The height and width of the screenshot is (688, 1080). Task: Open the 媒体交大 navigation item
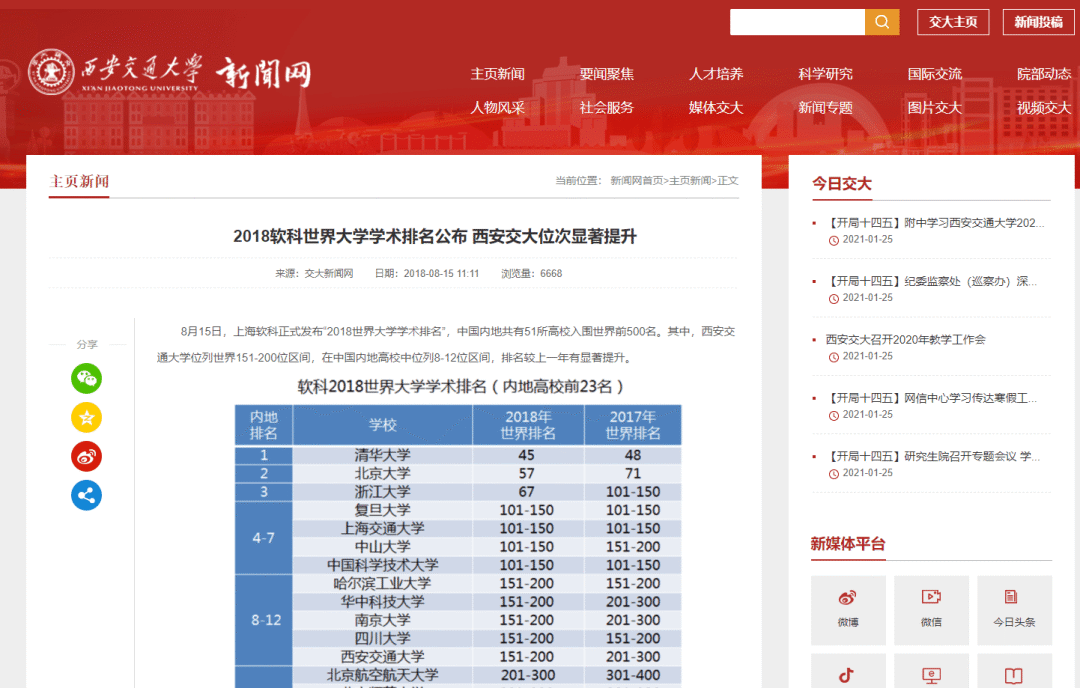[x=716, y=107]
